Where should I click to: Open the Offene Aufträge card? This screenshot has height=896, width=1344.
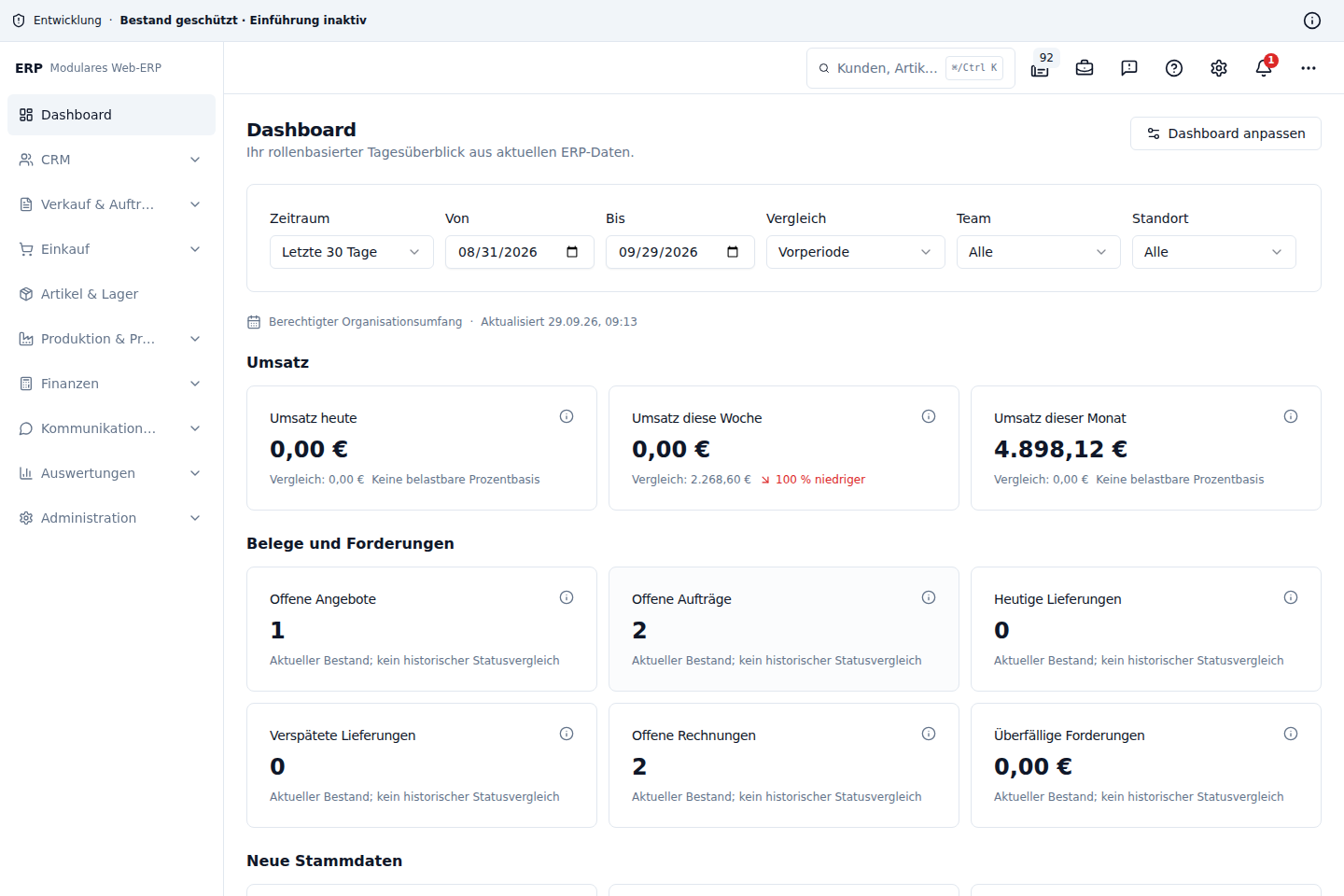coord(784,629)
